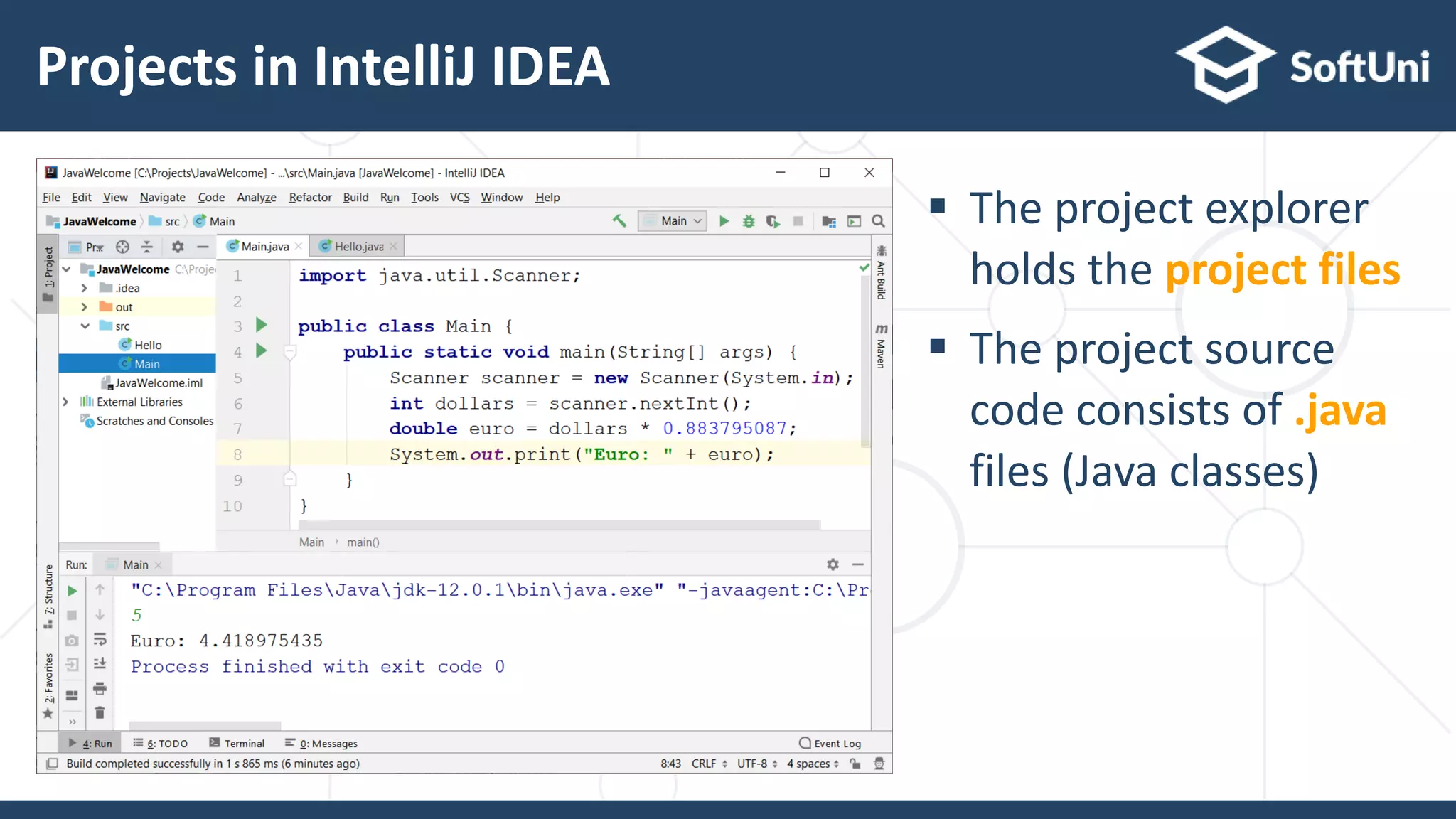Open Search Everywhere magnifier icon
The image size is (1456, 819).
click(x=879, y=221)
